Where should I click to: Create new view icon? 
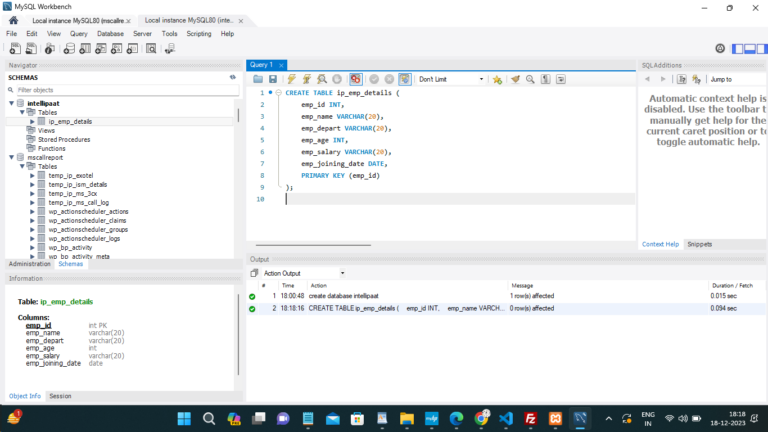100,48
